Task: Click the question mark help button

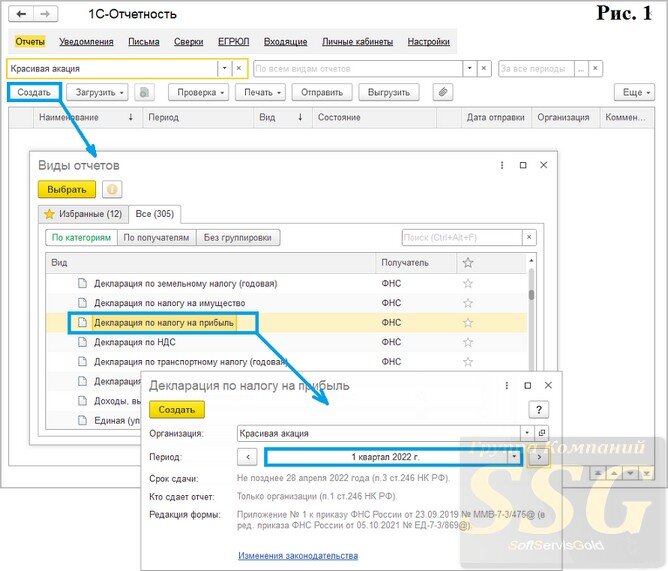Action: point(538,410)
